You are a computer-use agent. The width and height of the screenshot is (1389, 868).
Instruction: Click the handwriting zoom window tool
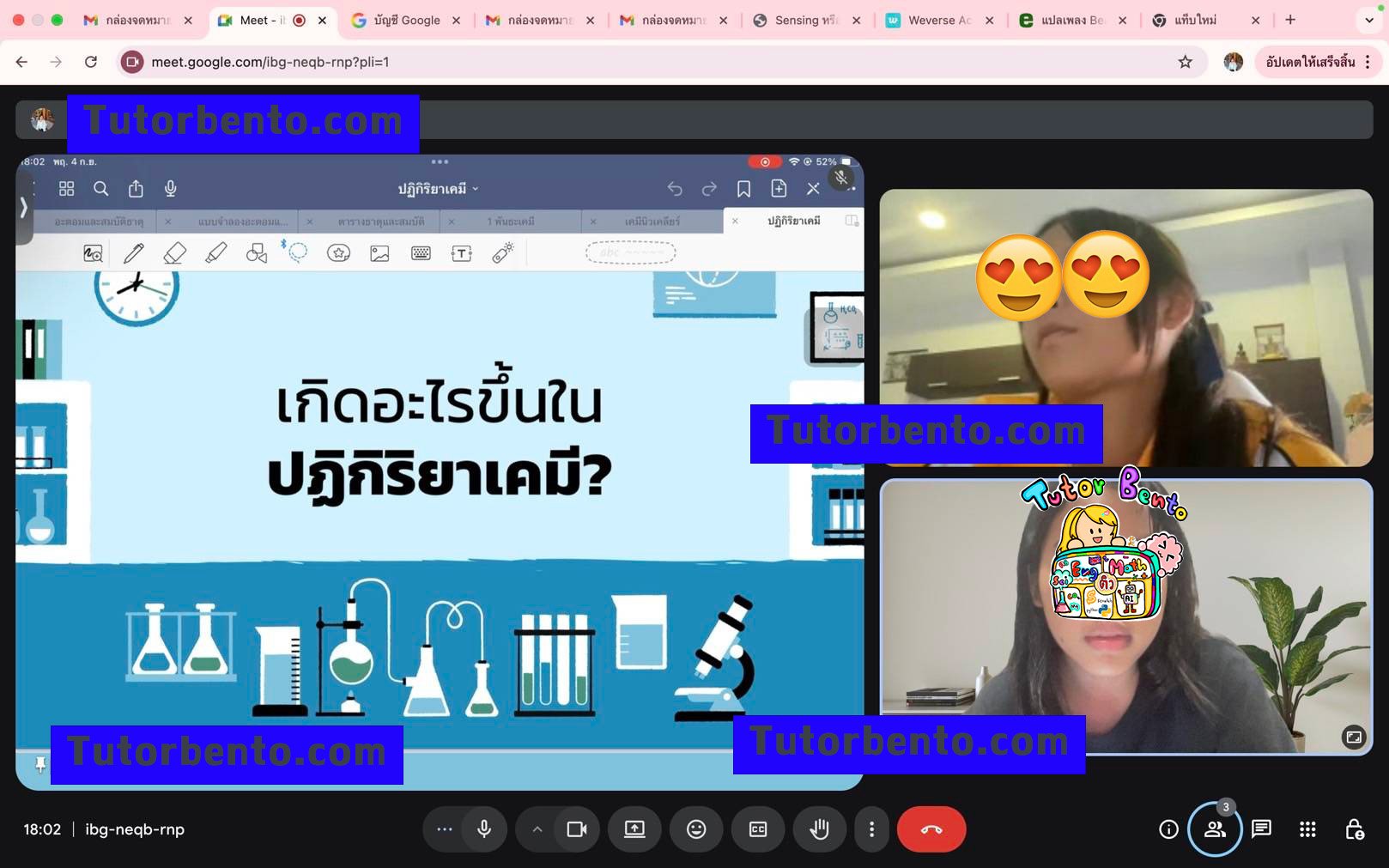click(93, 253)
